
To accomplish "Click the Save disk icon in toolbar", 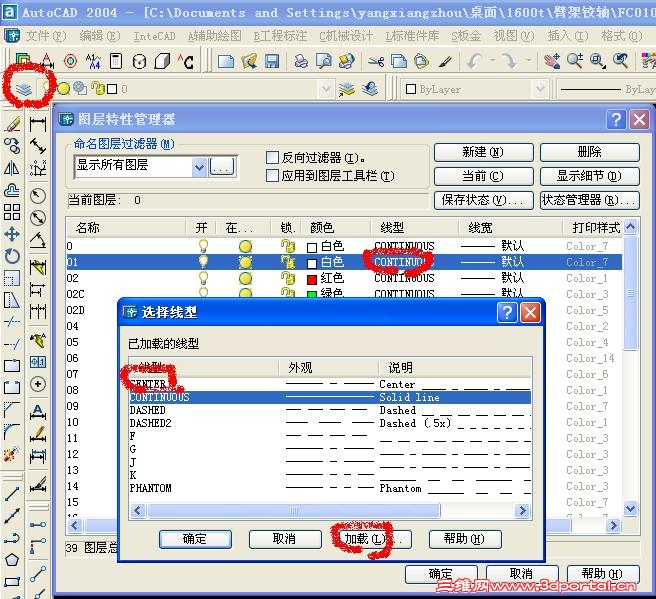I will click(x=272, y=61).
